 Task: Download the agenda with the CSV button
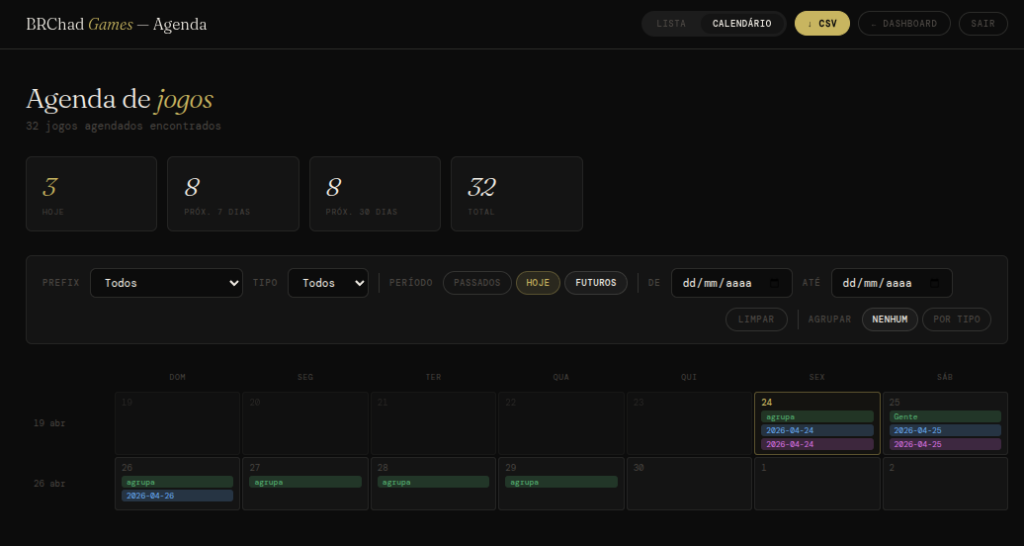(822, 24)
